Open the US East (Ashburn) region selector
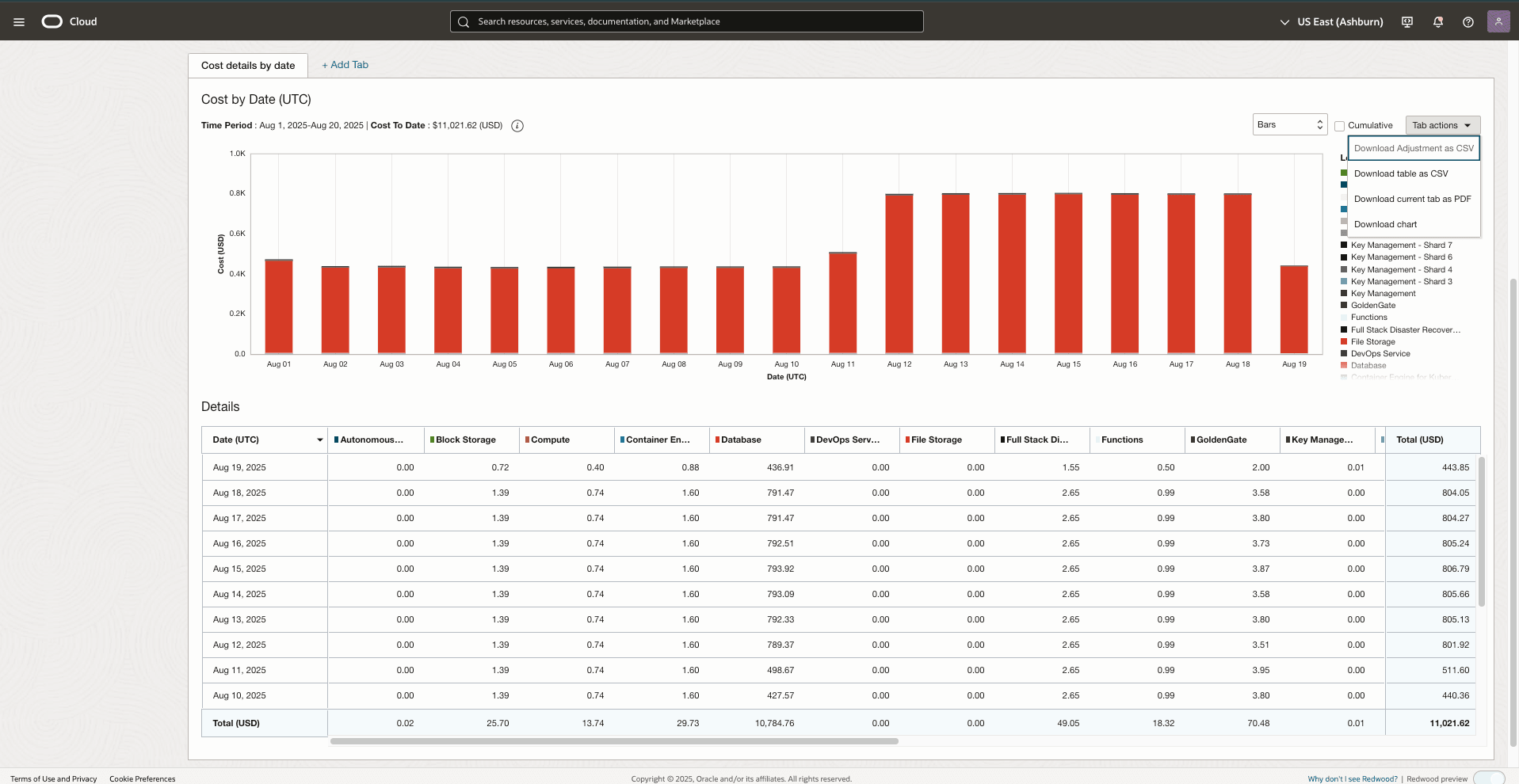 (1331, 22)
